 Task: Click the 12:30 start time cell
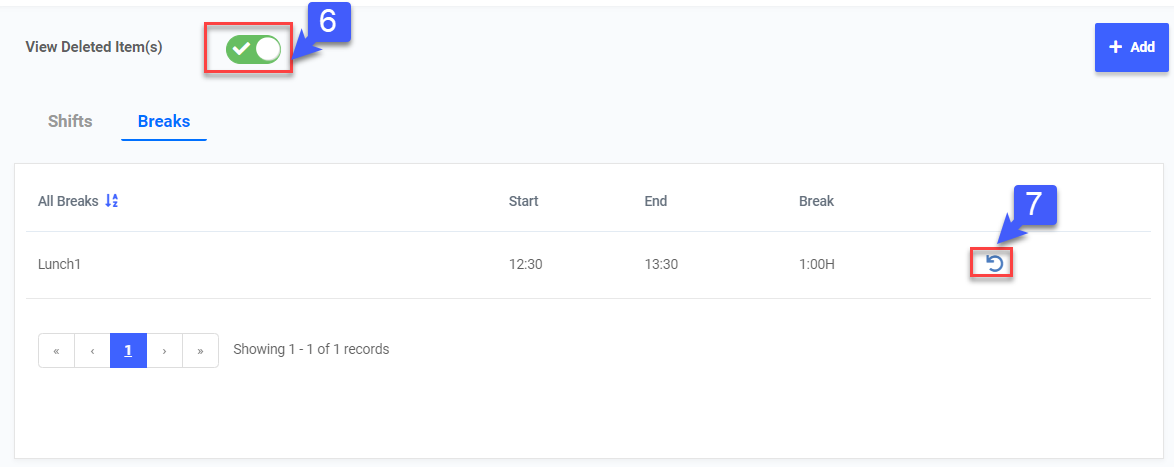[x=525, y=264]
